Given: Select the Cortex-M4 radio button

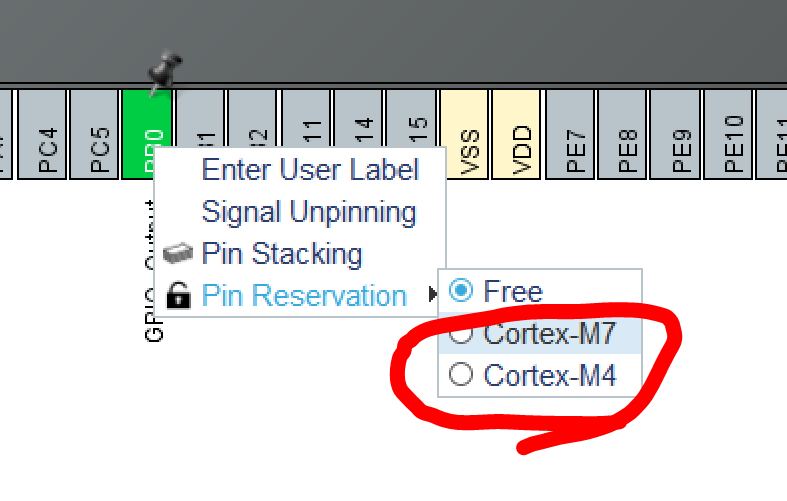Looking at the screenshot, I should pyautogui.click(x=460, y=376).
